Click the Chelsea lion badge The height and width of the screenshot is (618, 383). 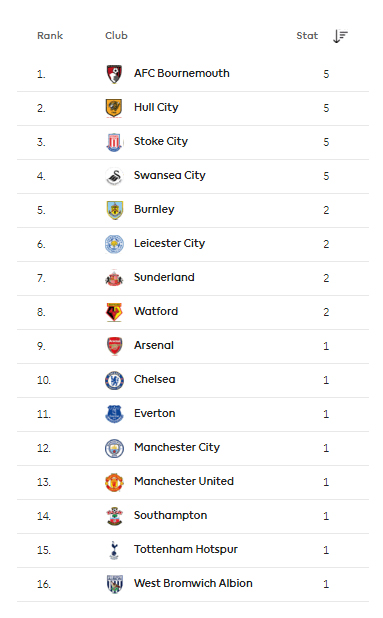114,380
